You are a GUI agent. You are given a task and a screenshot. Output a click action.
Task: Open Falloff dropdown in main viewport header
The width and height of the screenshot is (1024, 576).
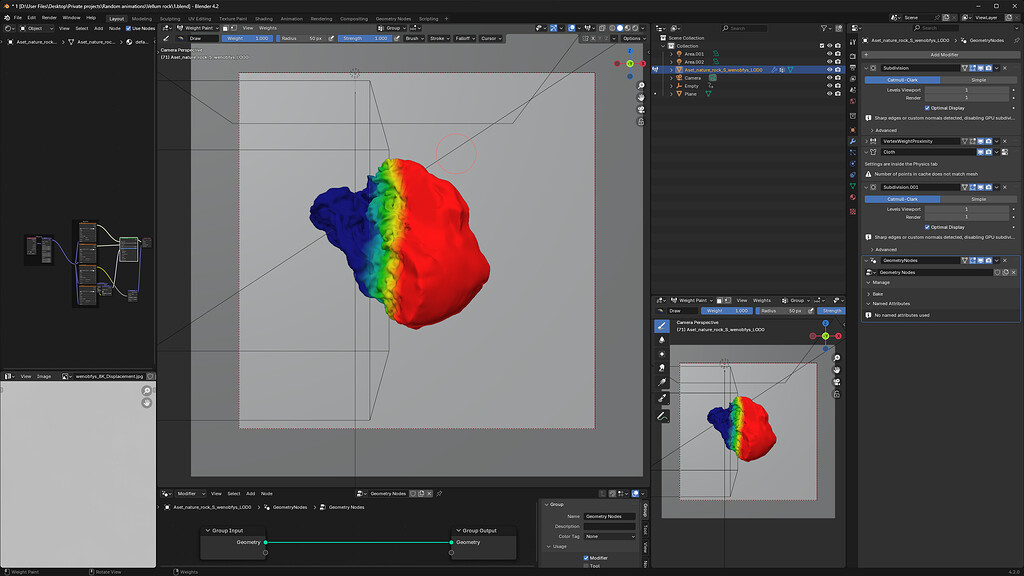click(464, 39)
